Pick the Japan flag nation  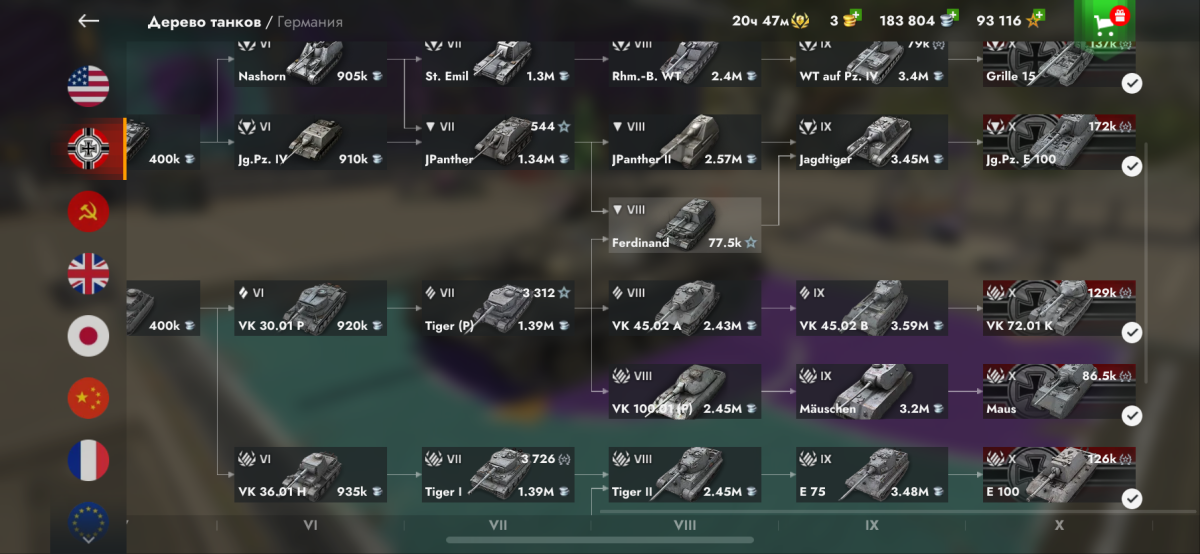[88, 336]
